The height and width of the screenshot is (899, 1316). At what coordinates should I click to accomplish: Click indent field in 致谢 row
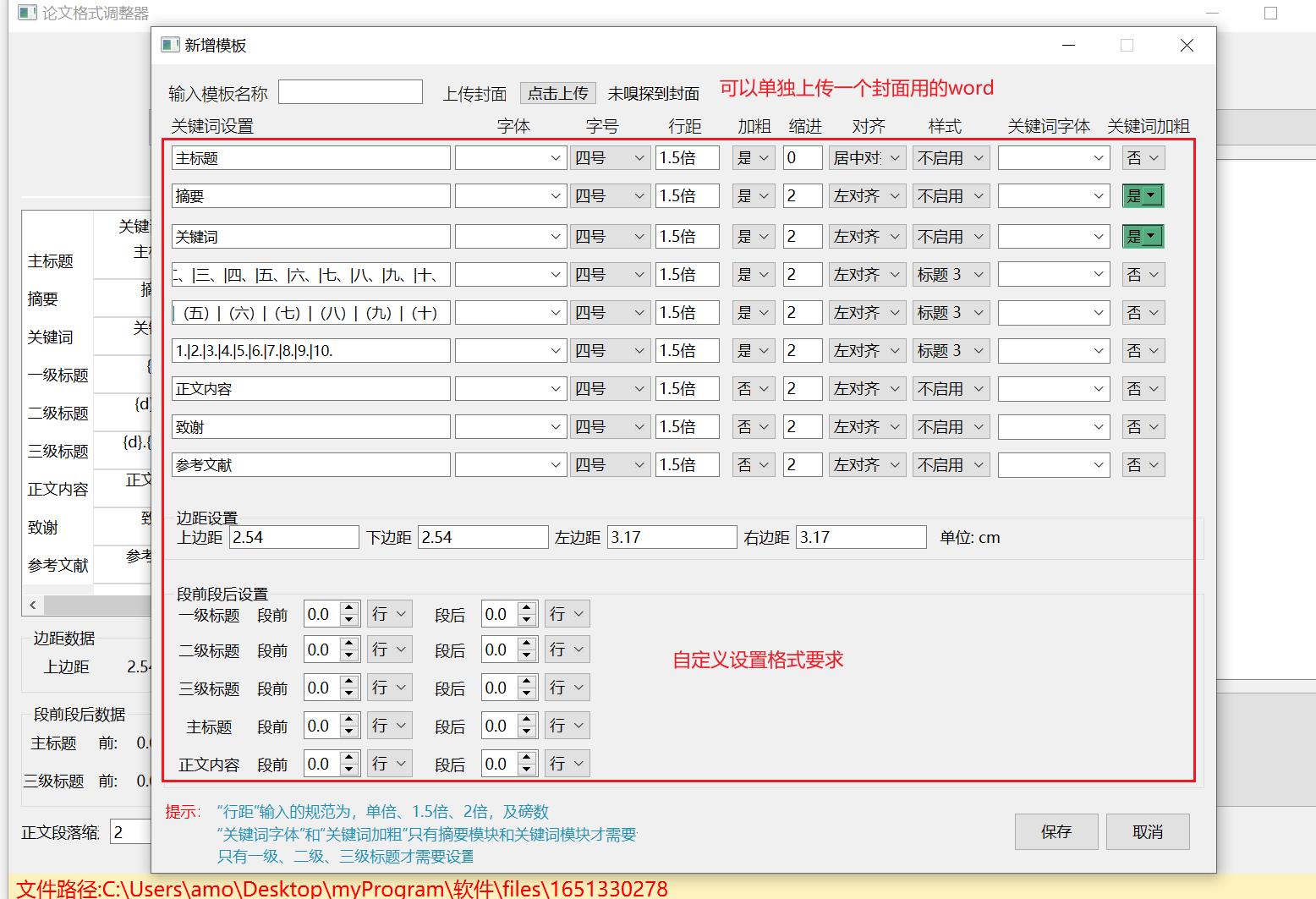pos(803,427)
